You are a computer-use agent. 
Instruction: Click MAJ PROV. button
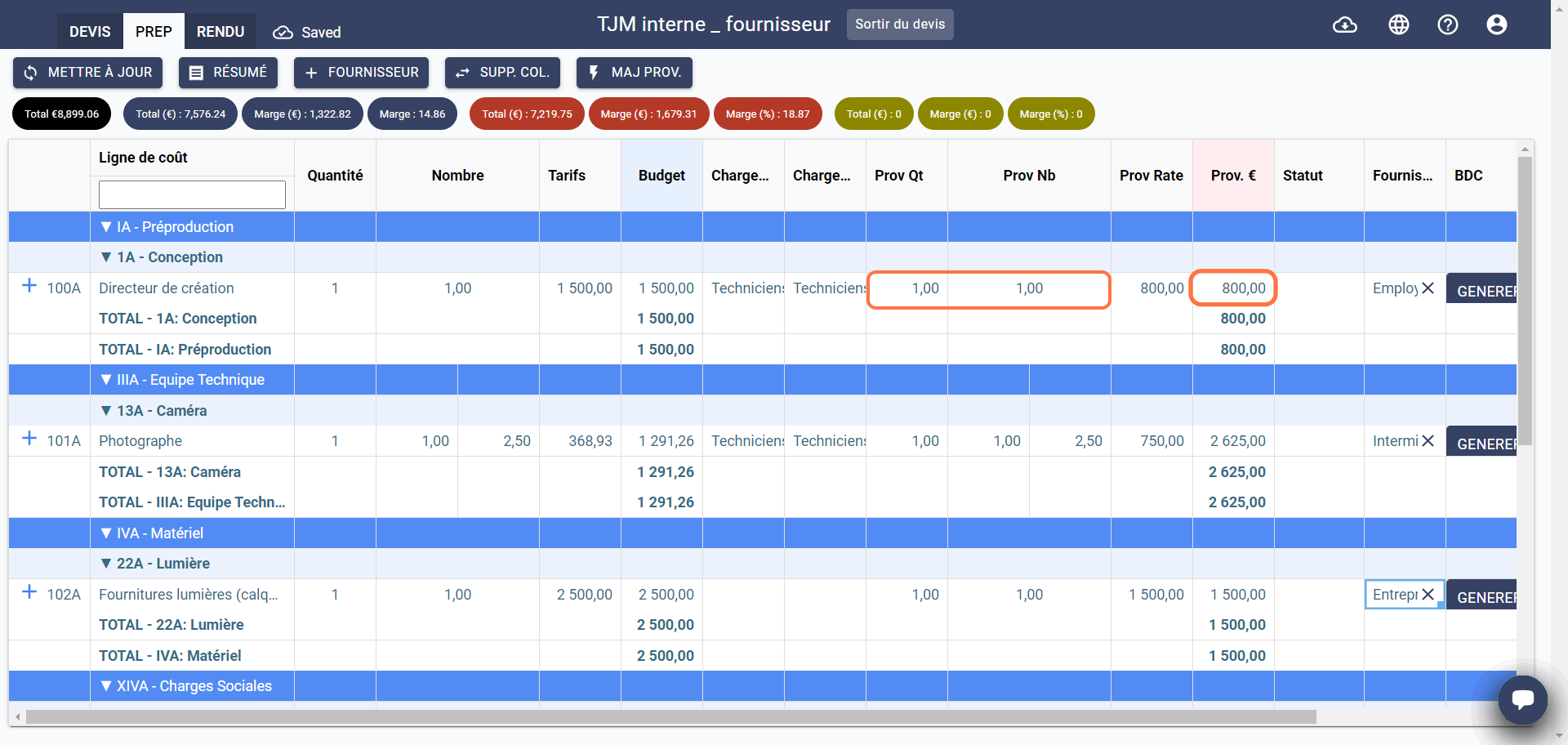click(635, 72)
